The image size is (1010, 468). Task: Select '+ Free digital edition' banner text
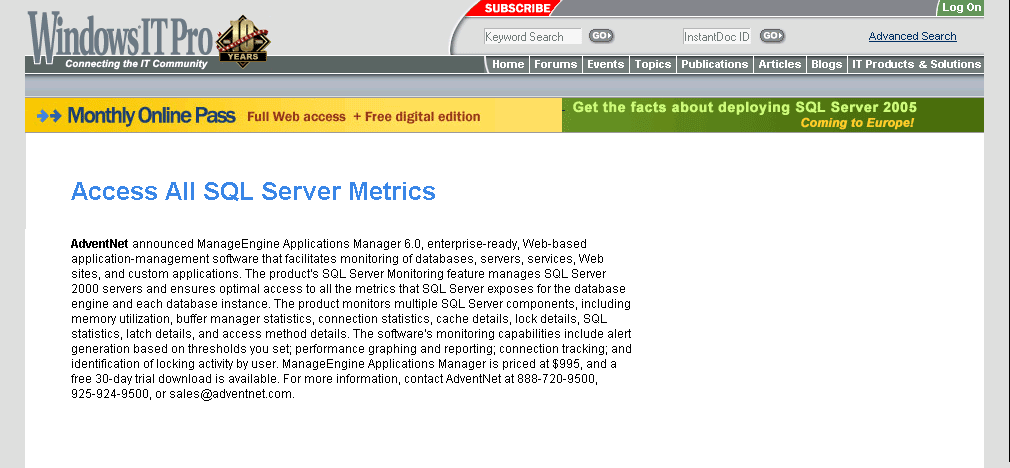(x=416, y=117)
